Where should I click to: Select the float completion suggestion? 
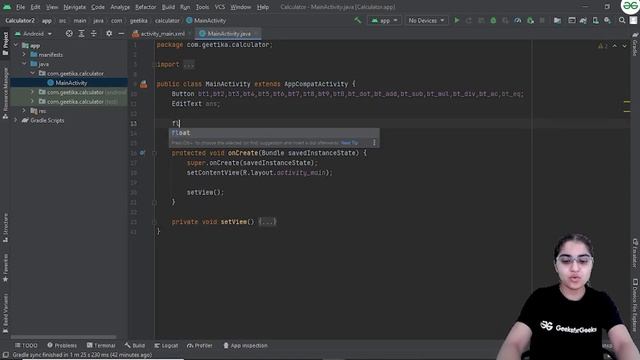(x=274, y=133)
